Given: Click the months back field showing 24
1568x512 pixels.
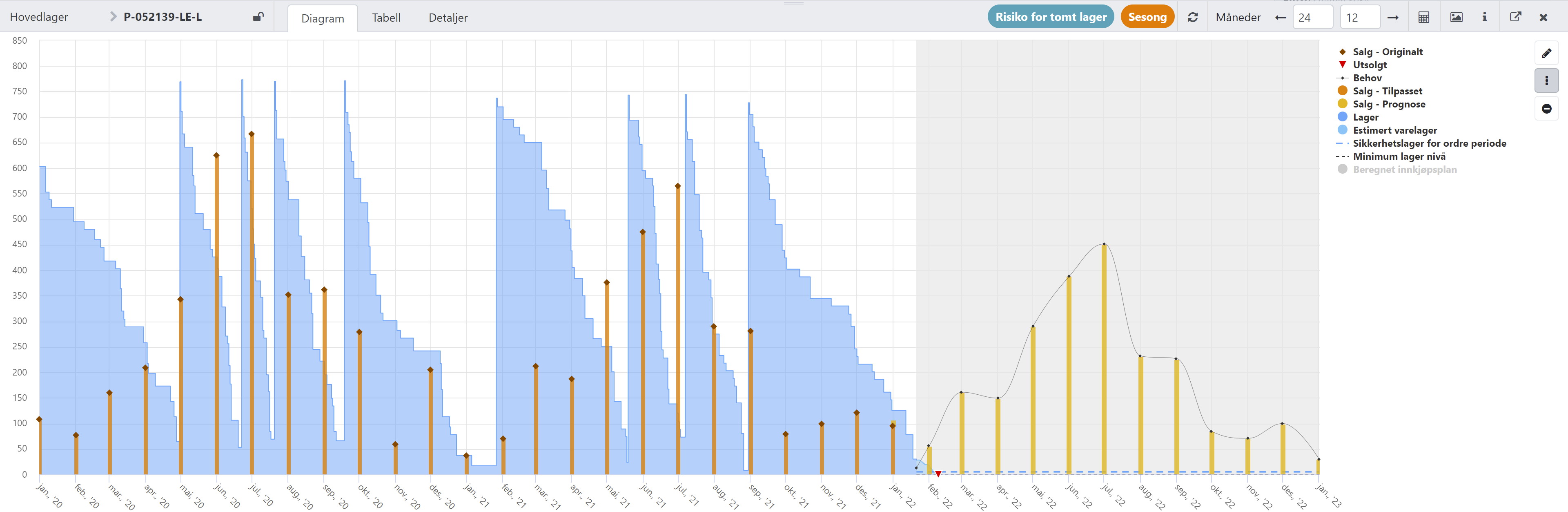Looking at the screenshot, I should [1312, 17].
